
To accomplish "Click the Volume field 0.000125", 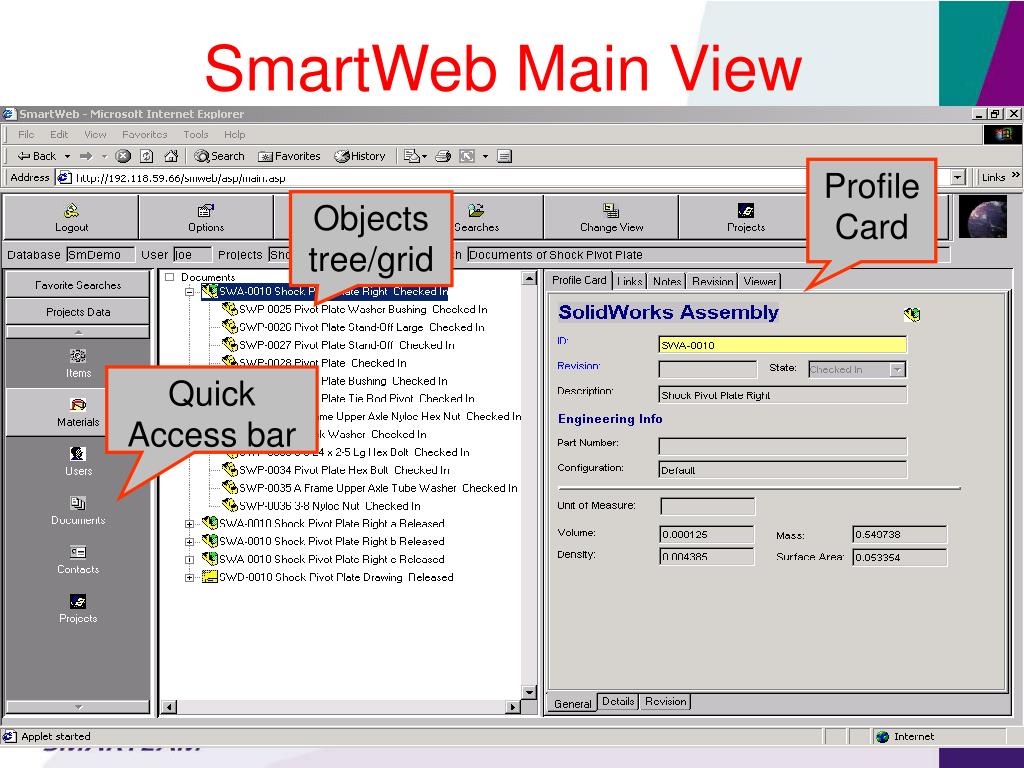I will 707,534.
